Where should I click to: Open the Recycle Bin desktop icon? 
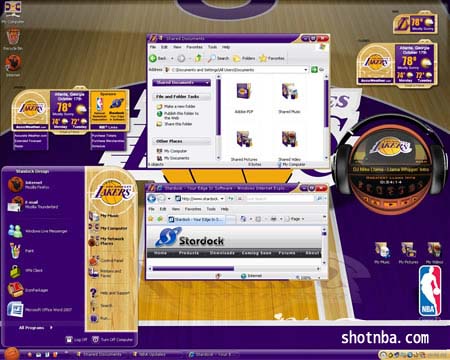[13, 39]
